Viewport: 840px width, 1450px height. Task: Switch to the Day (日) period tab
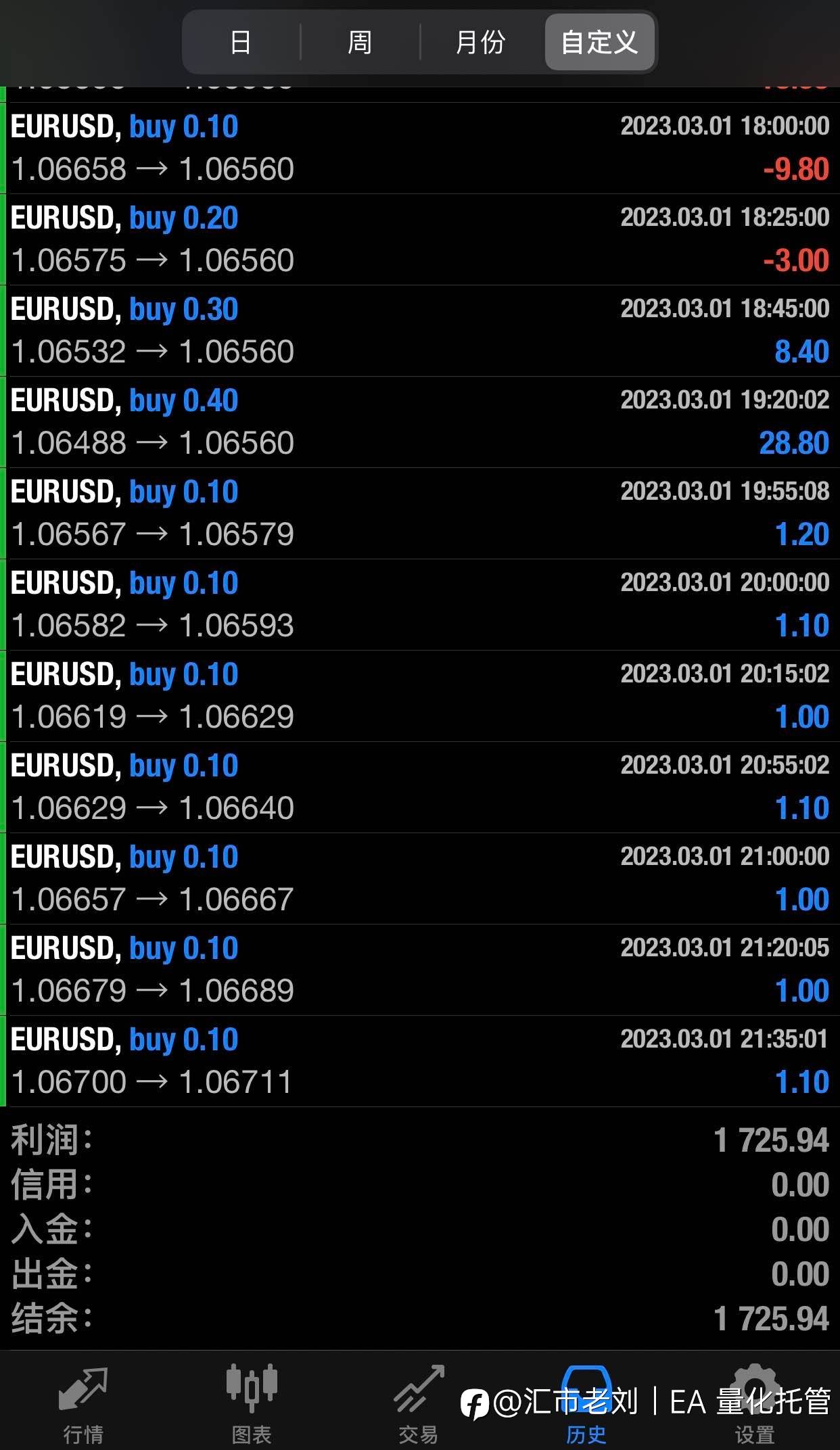pos(241,43)
